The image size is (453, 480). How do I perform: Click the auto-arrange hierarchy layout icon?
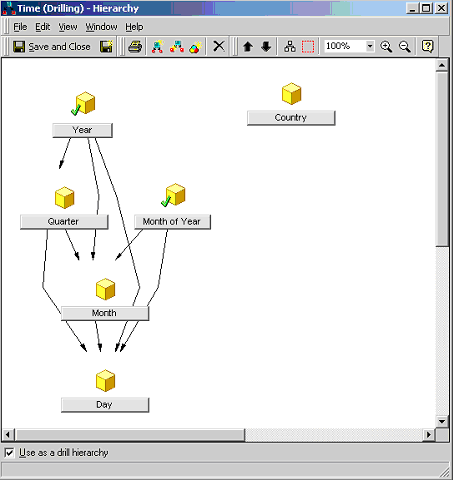290,47
